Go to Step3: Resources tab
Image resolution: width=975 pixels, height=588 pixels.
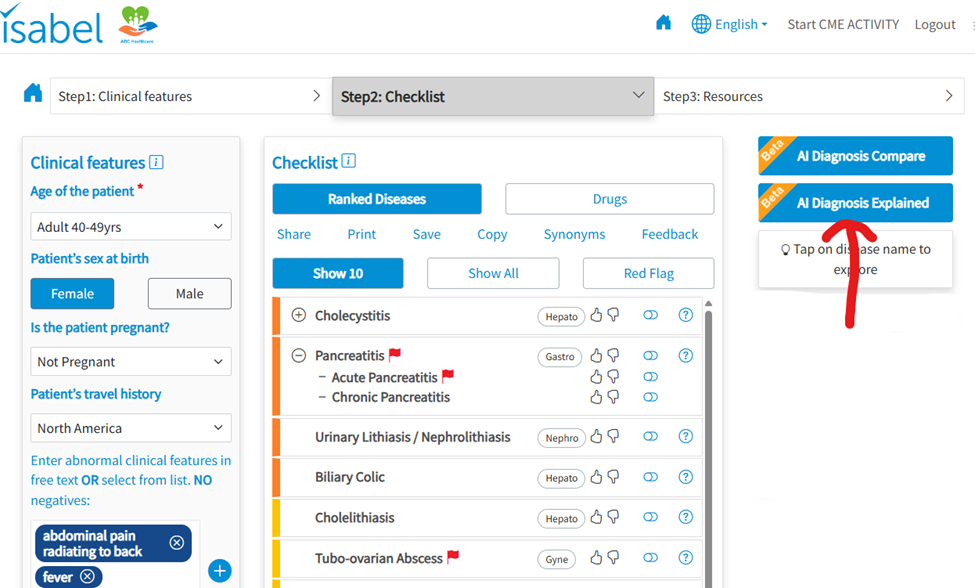[x=807, y=97]
